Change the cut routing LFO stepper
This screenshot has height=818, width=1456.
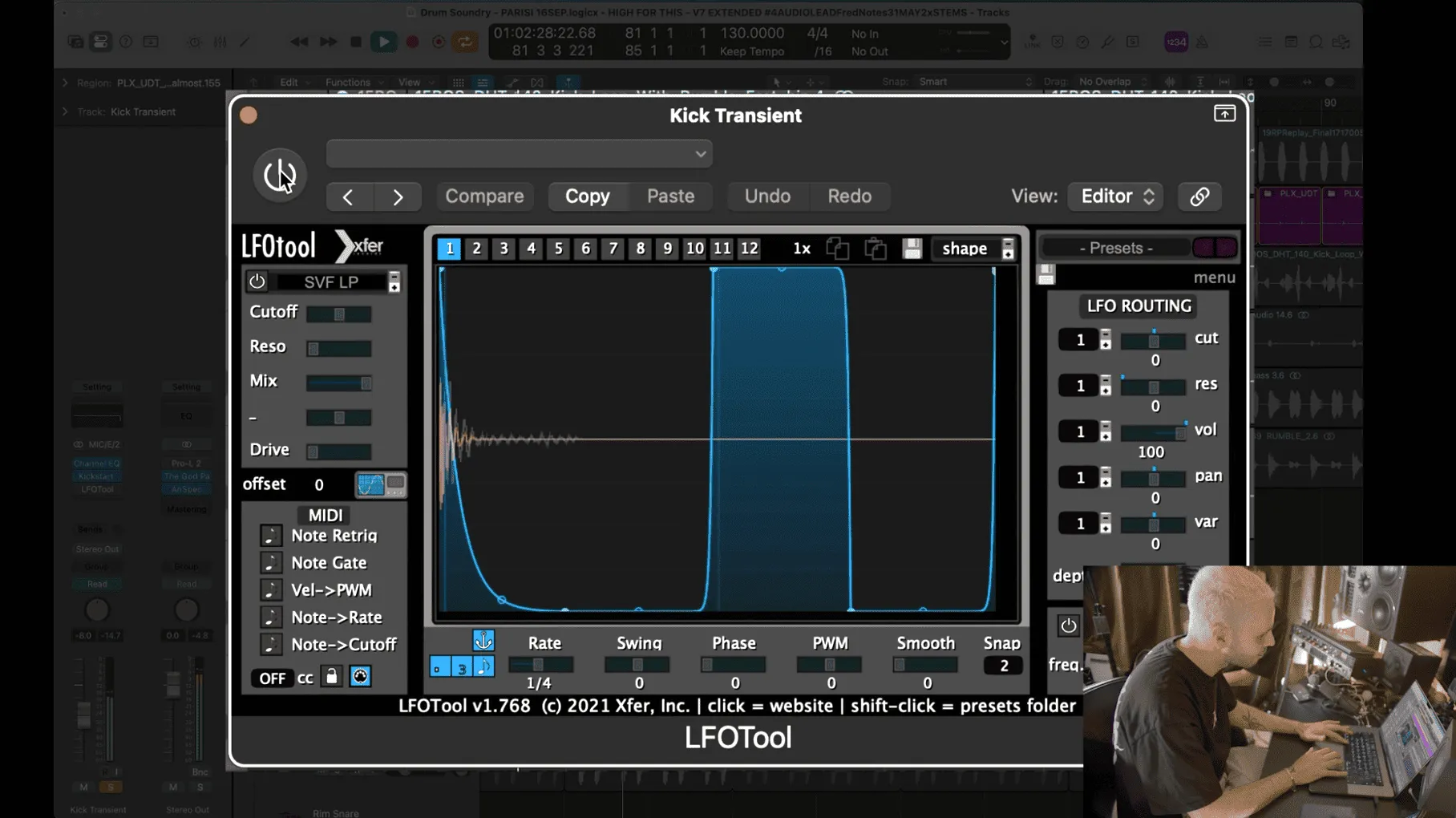click(1106, 340)
